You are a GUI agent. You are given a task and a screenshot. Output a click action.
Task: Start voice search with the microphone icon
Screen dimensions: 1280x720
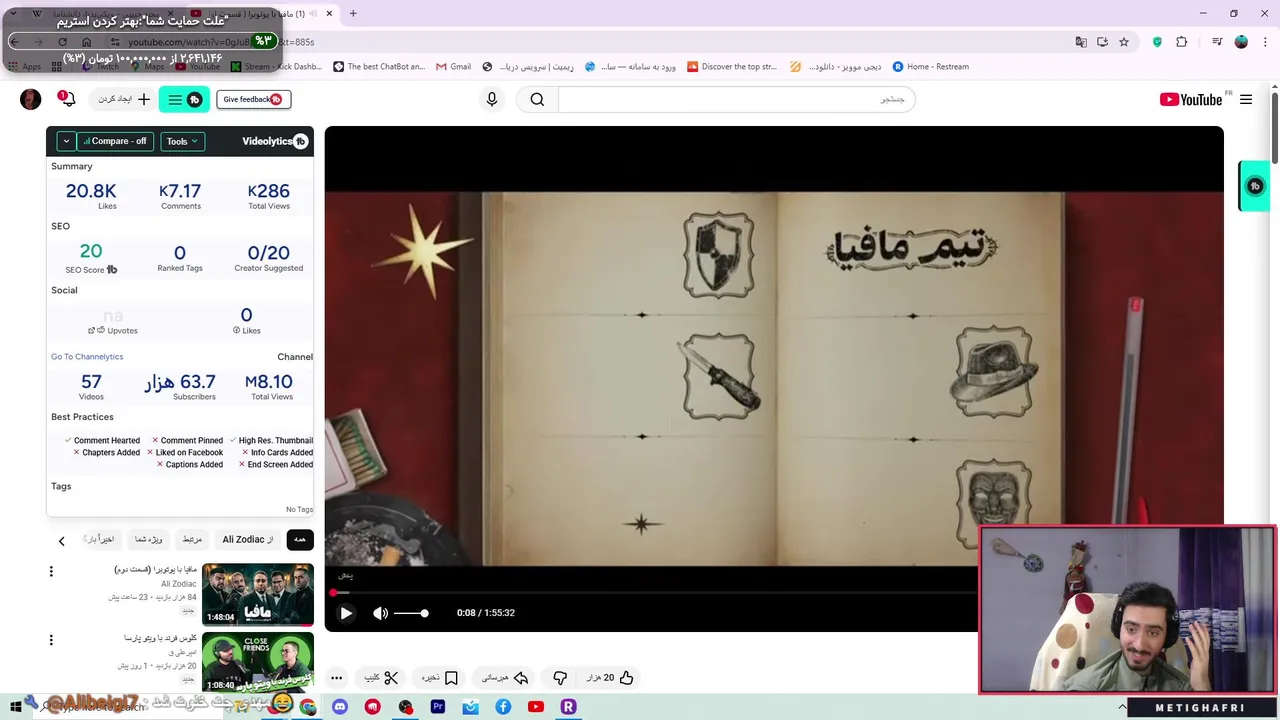pos(491,99)
